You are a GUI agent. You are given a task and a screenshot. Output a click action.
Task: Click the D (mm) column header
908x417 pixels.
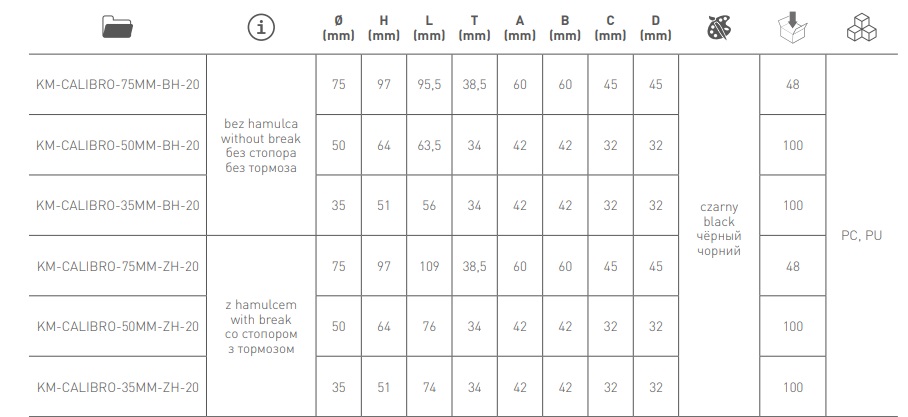tap(656, 28)
